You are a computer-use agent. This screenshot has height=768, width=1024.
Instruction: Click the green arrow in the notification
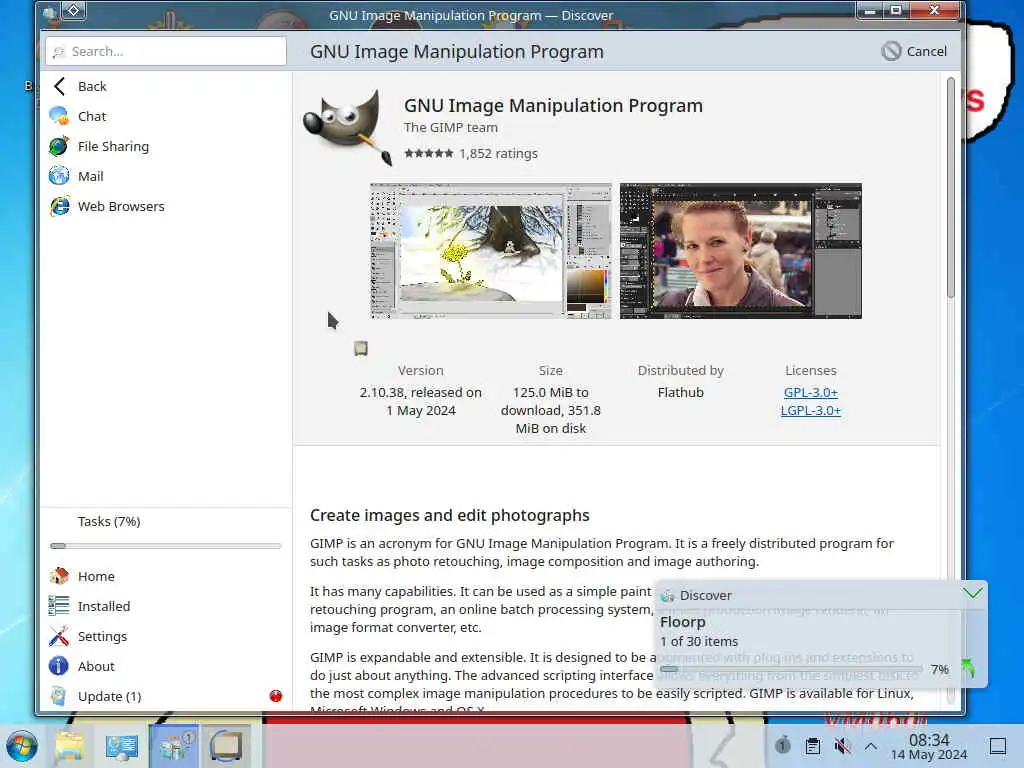(968, 667)
